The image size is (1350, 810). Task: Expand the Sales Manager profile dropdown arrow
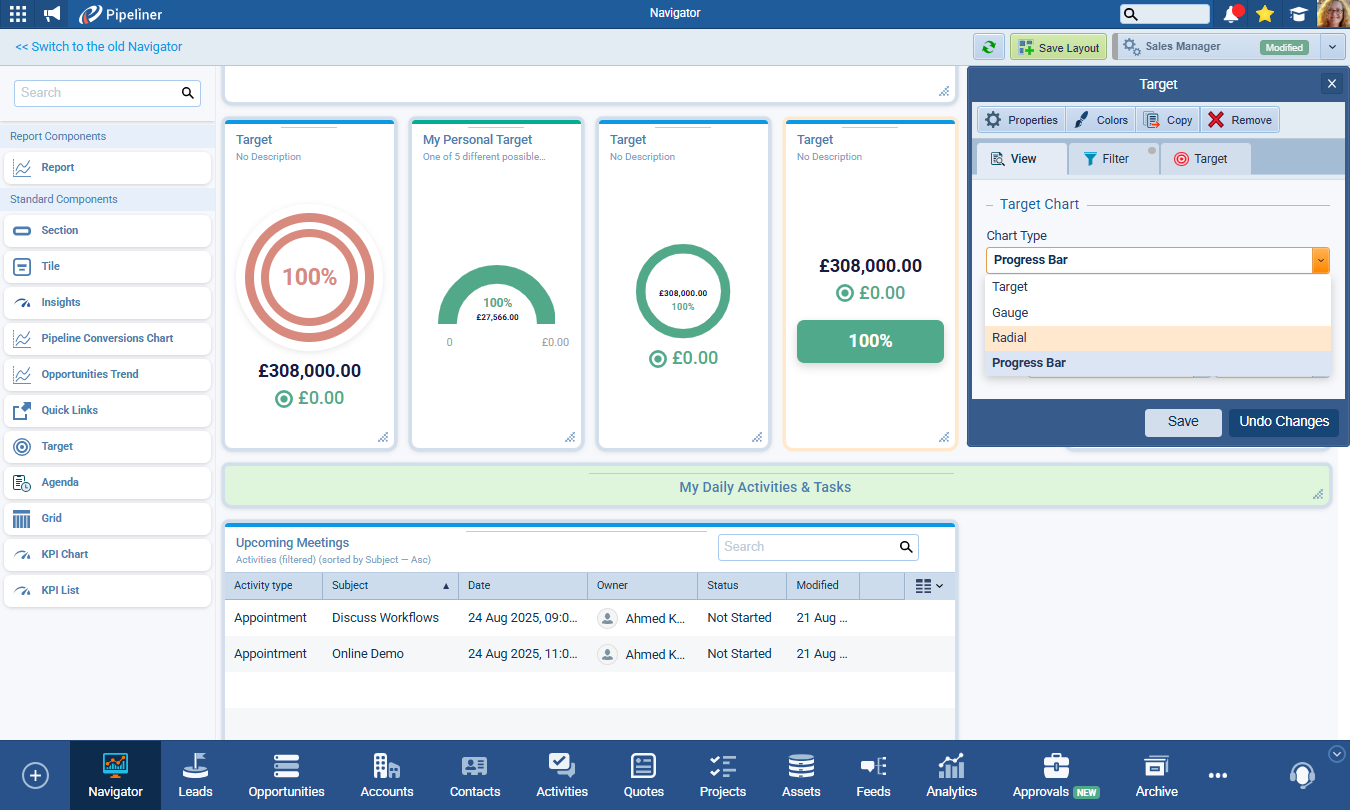click(1333, 47)
